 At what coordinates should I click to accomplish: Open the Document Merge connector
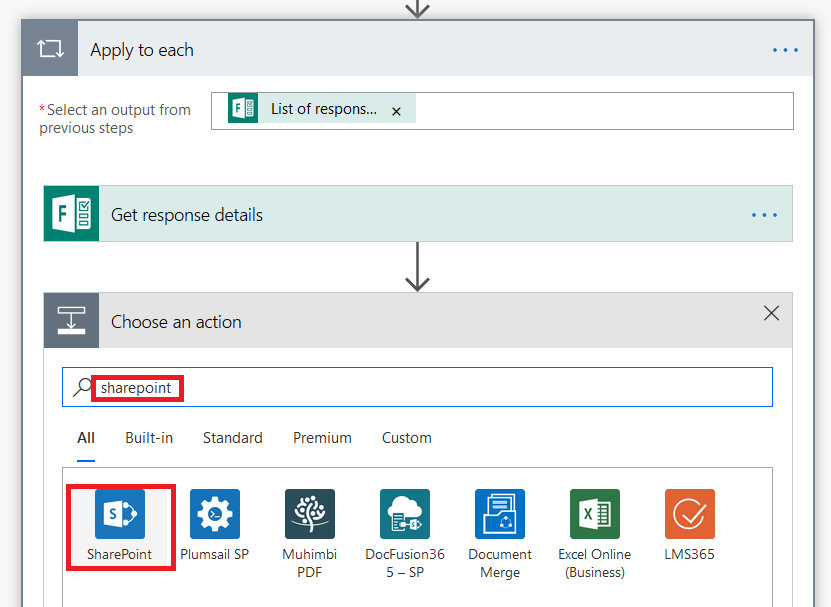point(500,514)
